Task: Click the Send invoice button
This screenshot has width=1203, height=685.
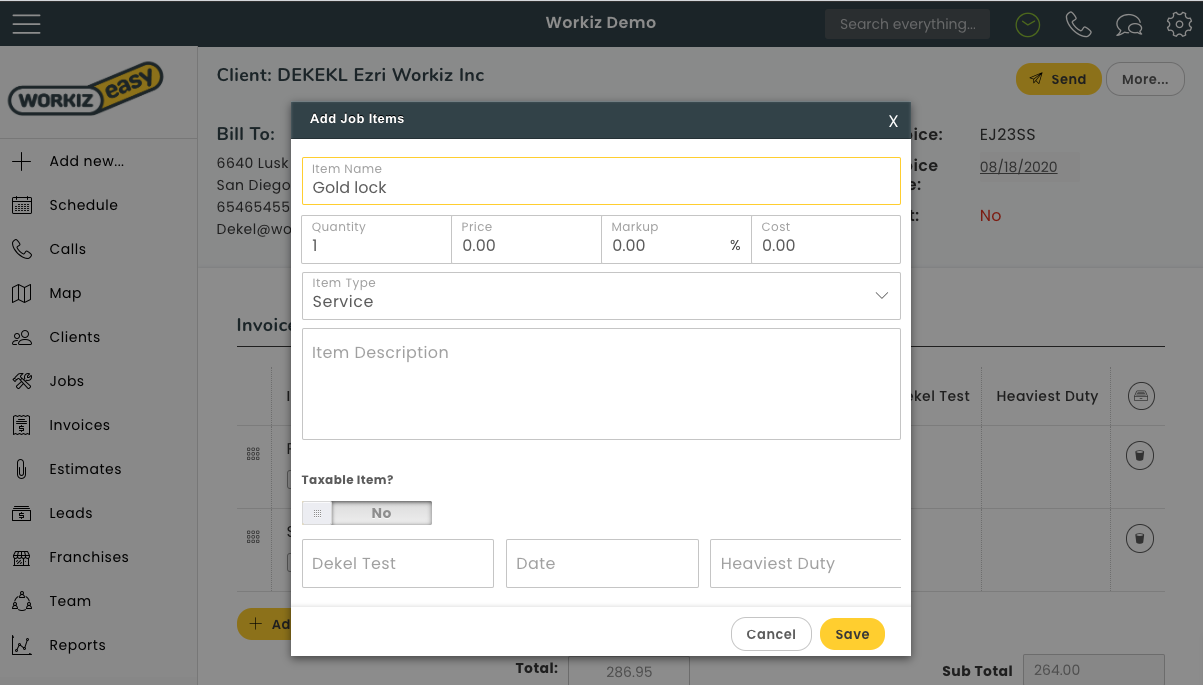Action: pos(1058,79)
